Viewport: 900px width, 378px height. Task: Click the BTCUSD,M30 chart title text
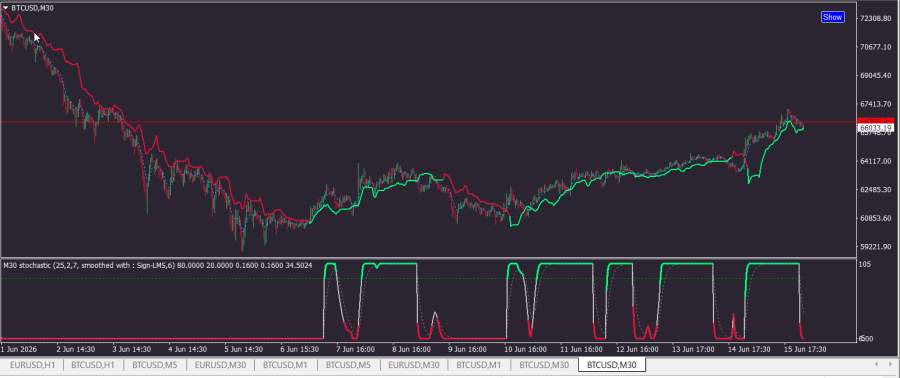(x=33, y=8)
